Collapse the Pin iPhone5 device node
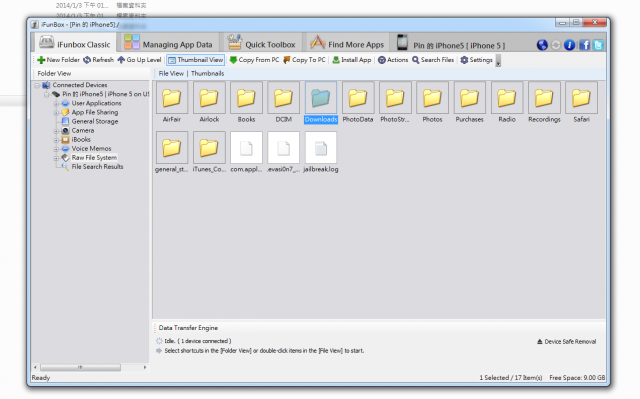 46,94
